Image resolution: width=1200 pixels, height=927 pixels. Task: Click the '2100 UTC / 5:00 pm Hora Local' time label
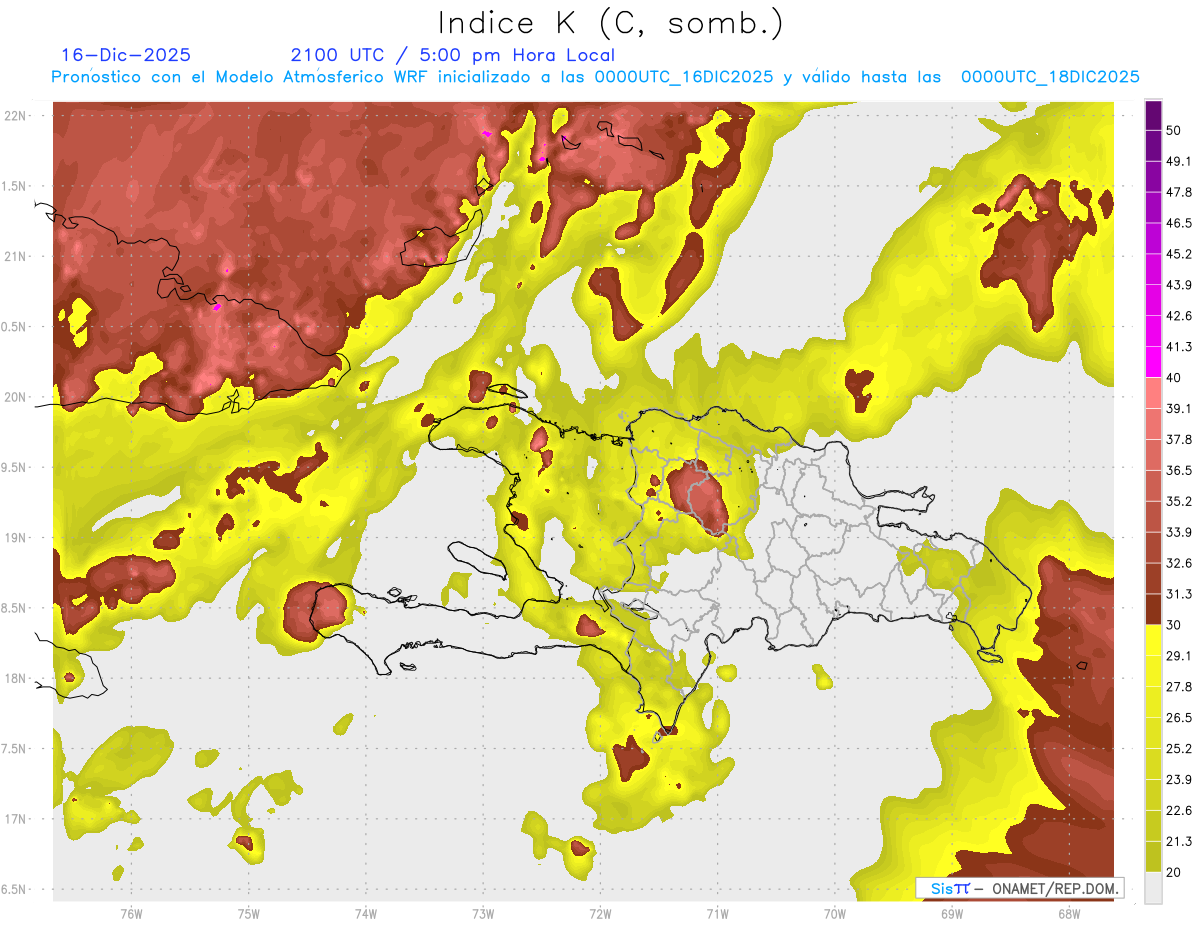[453, 55]
